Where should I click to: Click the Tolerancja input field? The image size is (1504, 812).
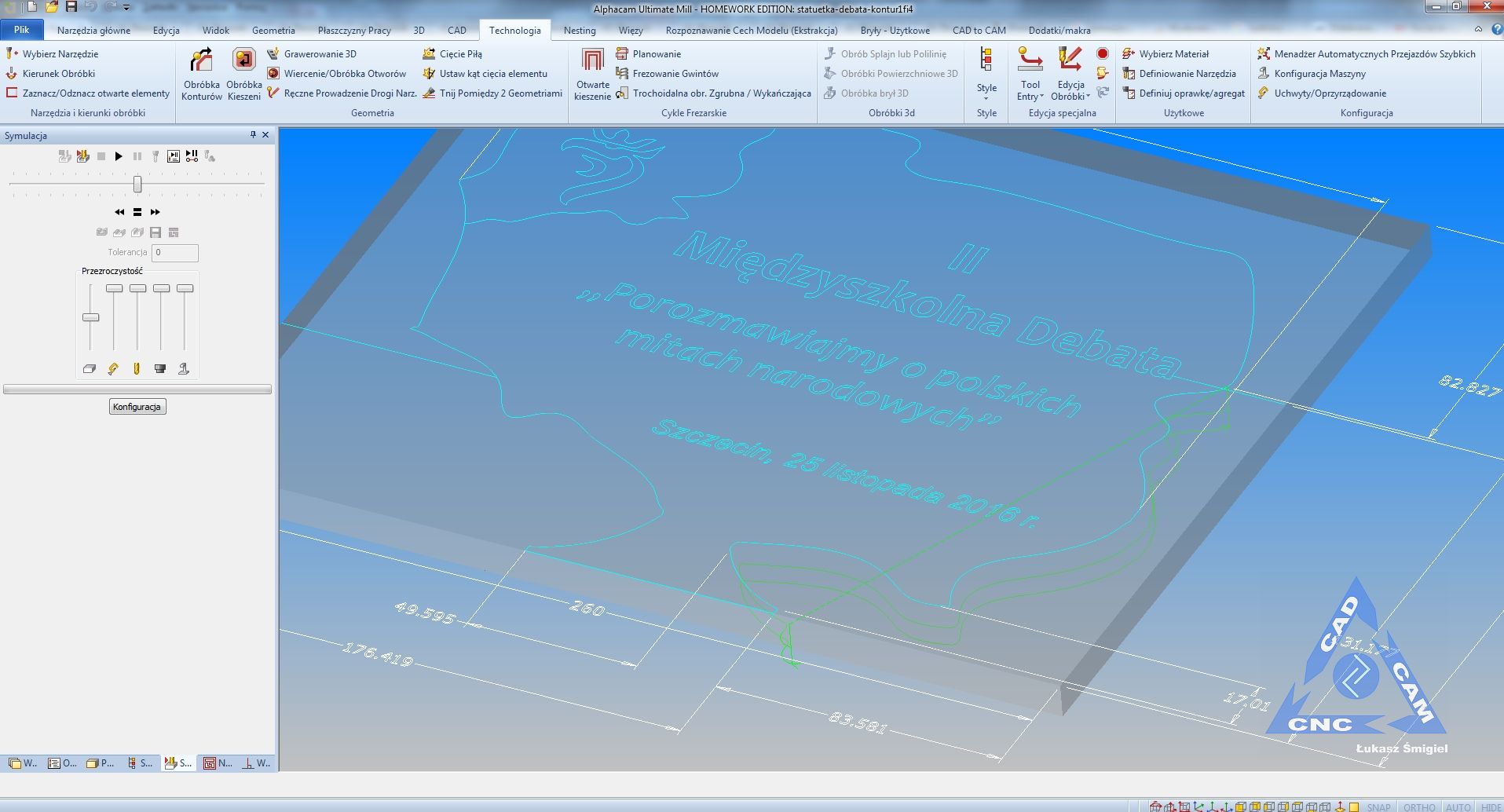(175, 252)
